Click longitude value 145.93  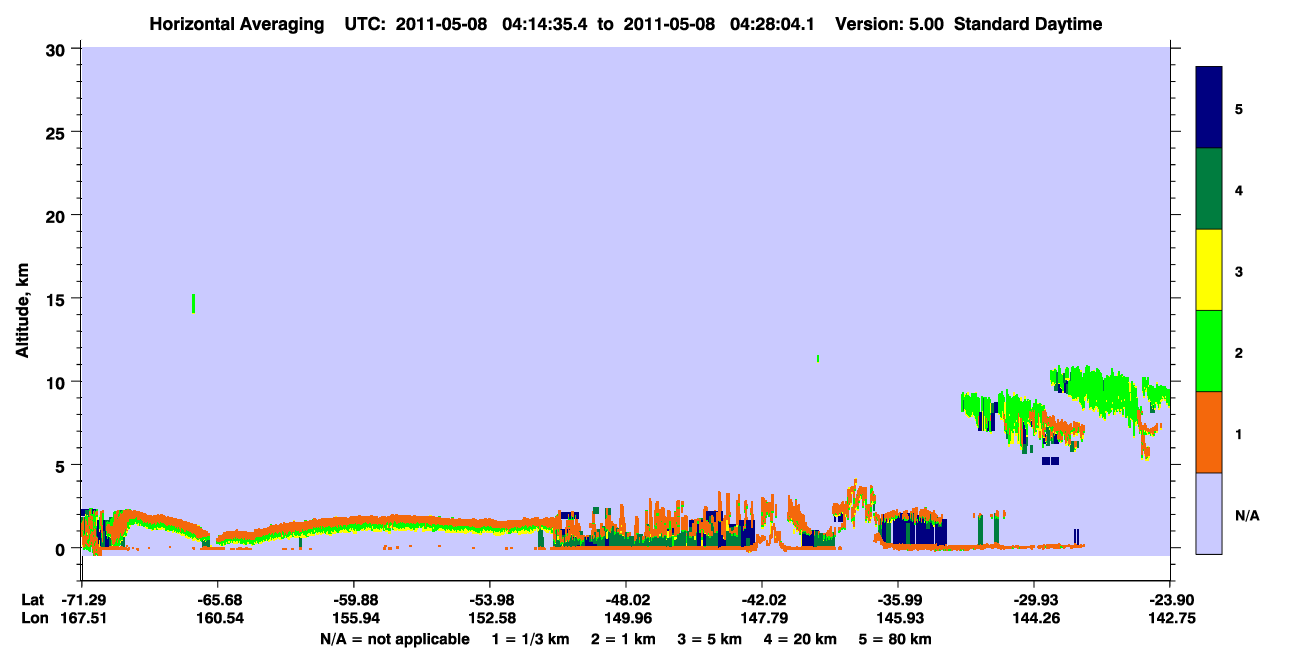[x=898, y=618]
